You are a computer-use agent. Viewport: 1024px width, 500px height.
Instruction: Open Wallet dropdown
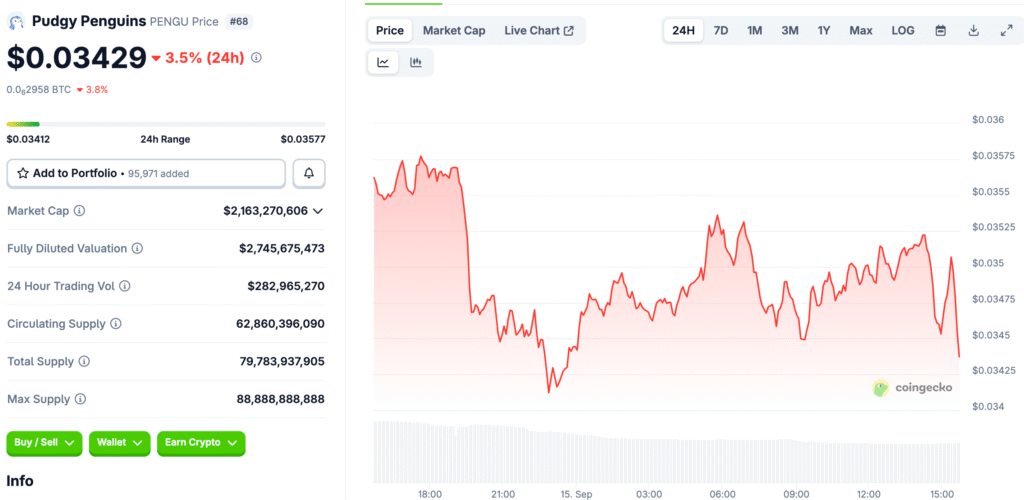120,443
